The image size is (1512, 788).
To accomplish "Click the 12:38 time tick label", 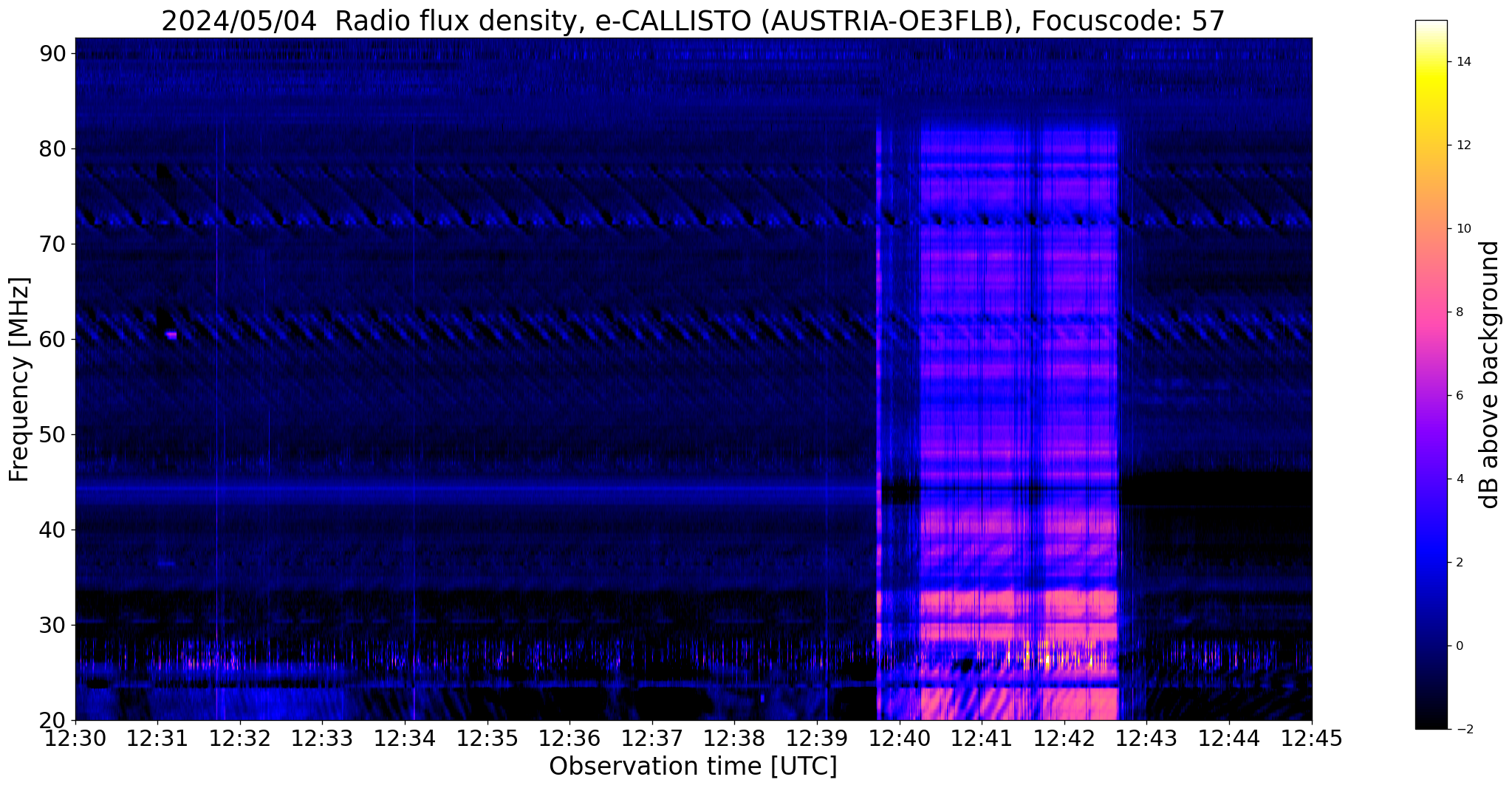I will (x=734, y=738).
